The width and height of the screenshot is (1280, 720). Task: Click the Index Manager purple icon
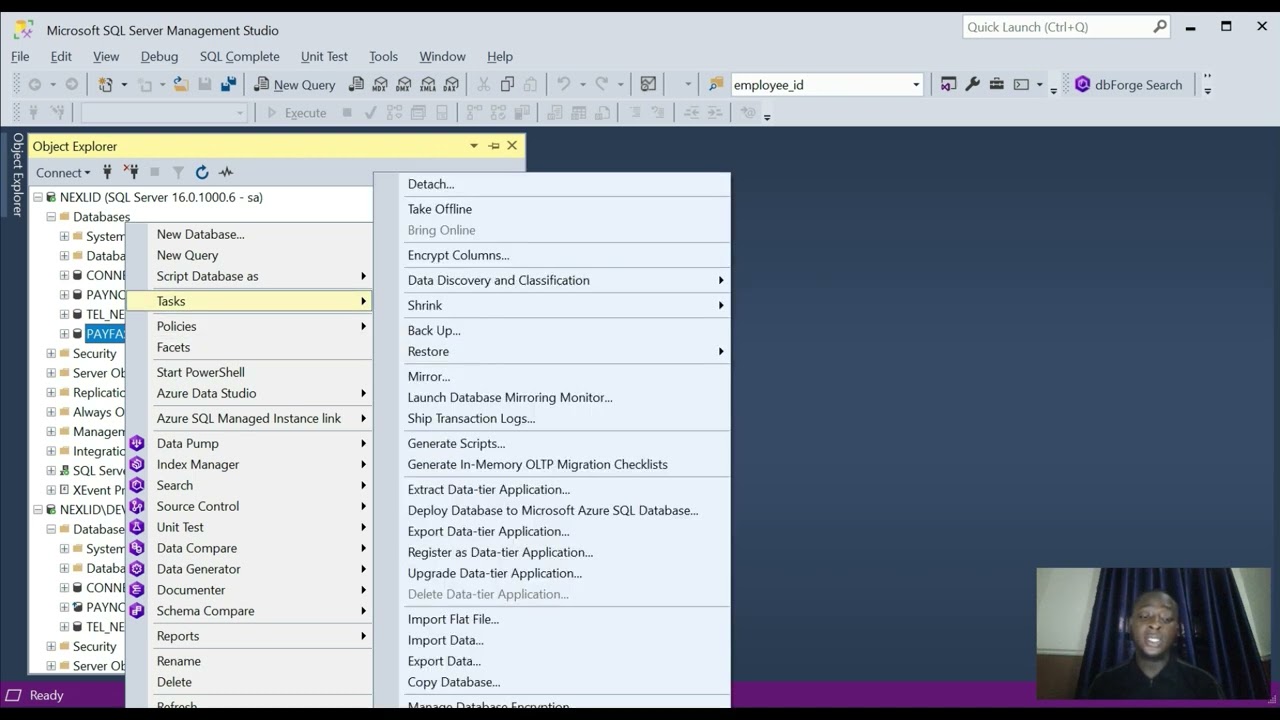(x=137, y=464)
